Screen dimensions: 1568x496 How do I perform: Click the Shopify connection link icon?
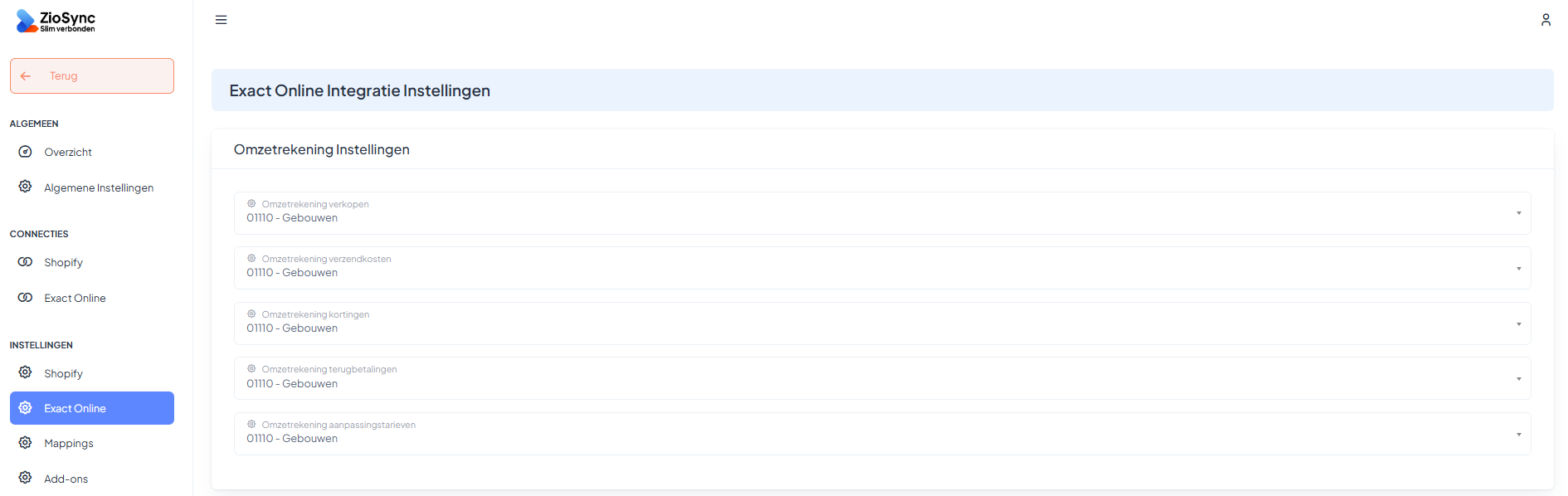tap(26, 262)
